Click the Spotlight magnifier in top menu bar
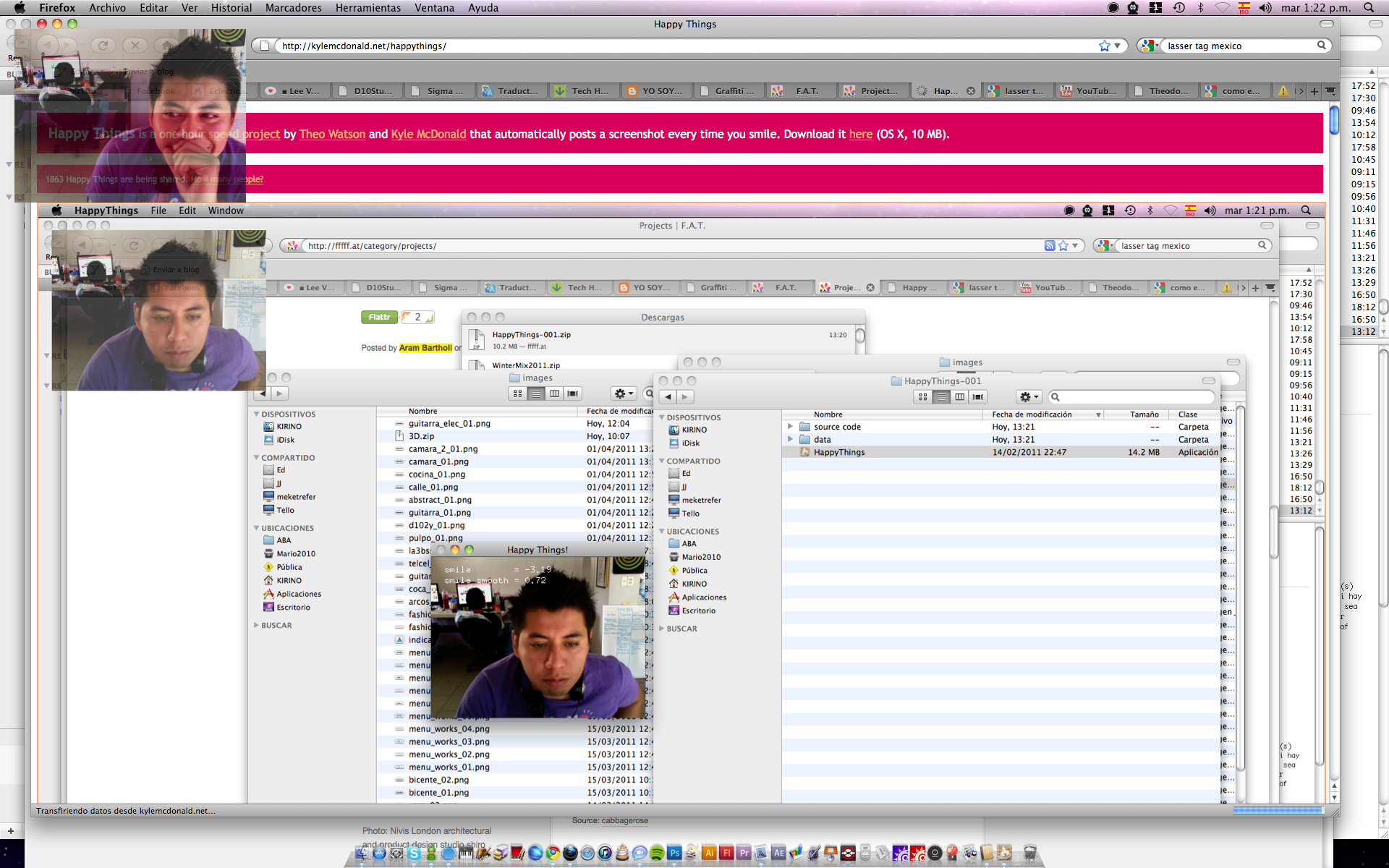Screen dimensions: 1389x868 1369,7
